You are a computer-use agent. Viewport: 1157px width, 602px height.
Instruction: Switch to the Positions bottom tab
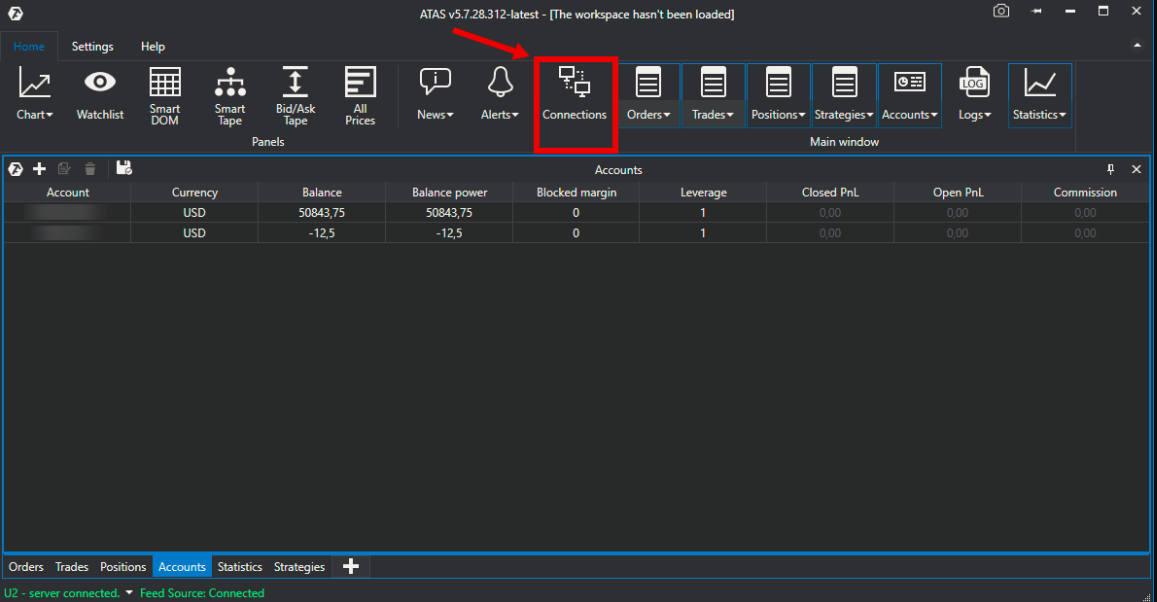(x=123, y=567)
